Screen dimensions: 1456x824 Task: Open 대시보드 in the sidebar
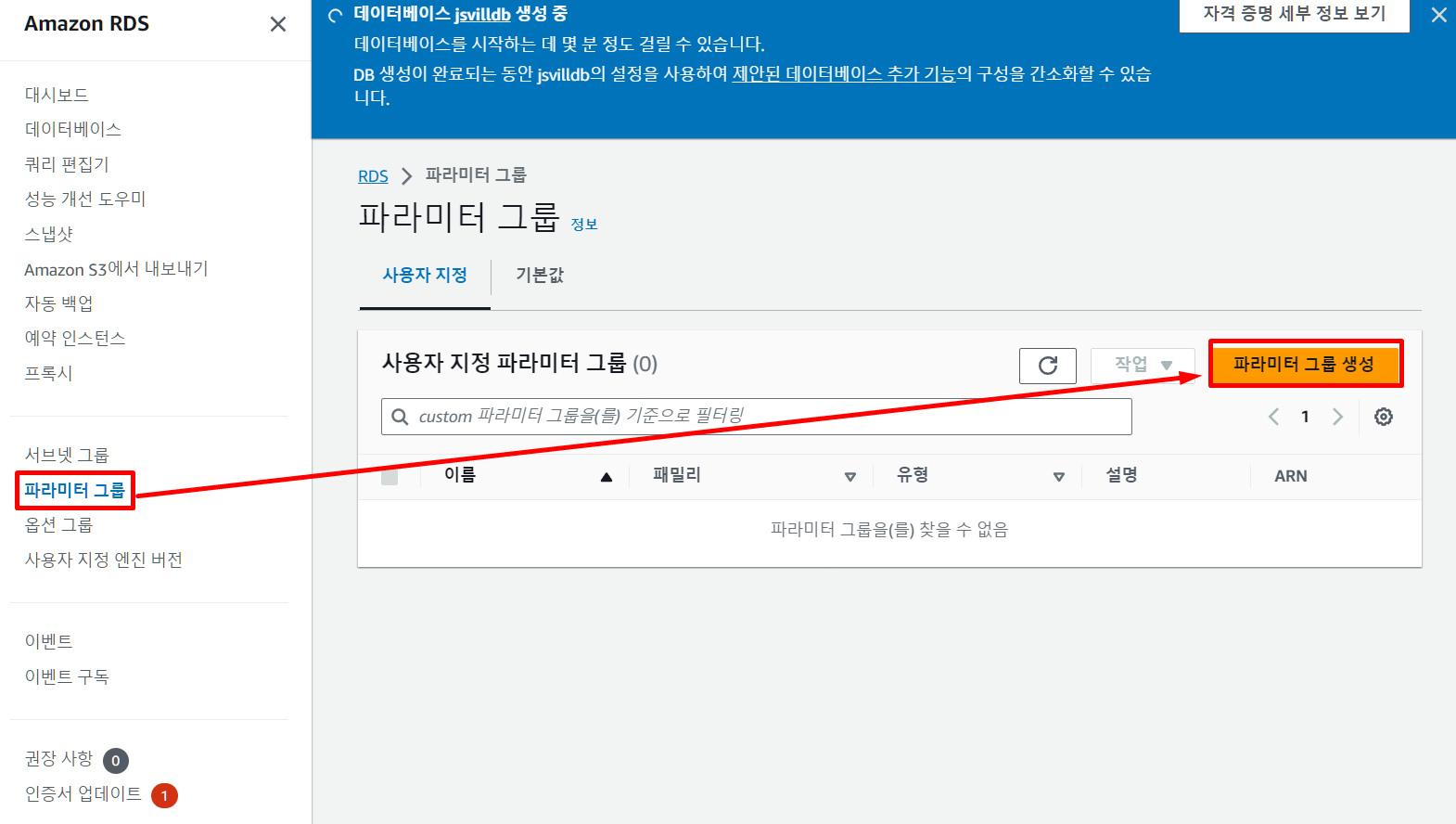(57, 95)
